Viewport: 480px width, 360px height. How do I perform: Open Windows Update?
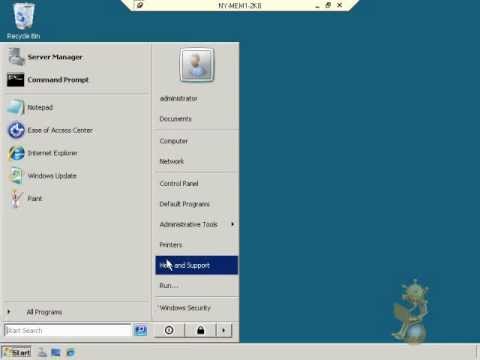pos(77,176)
